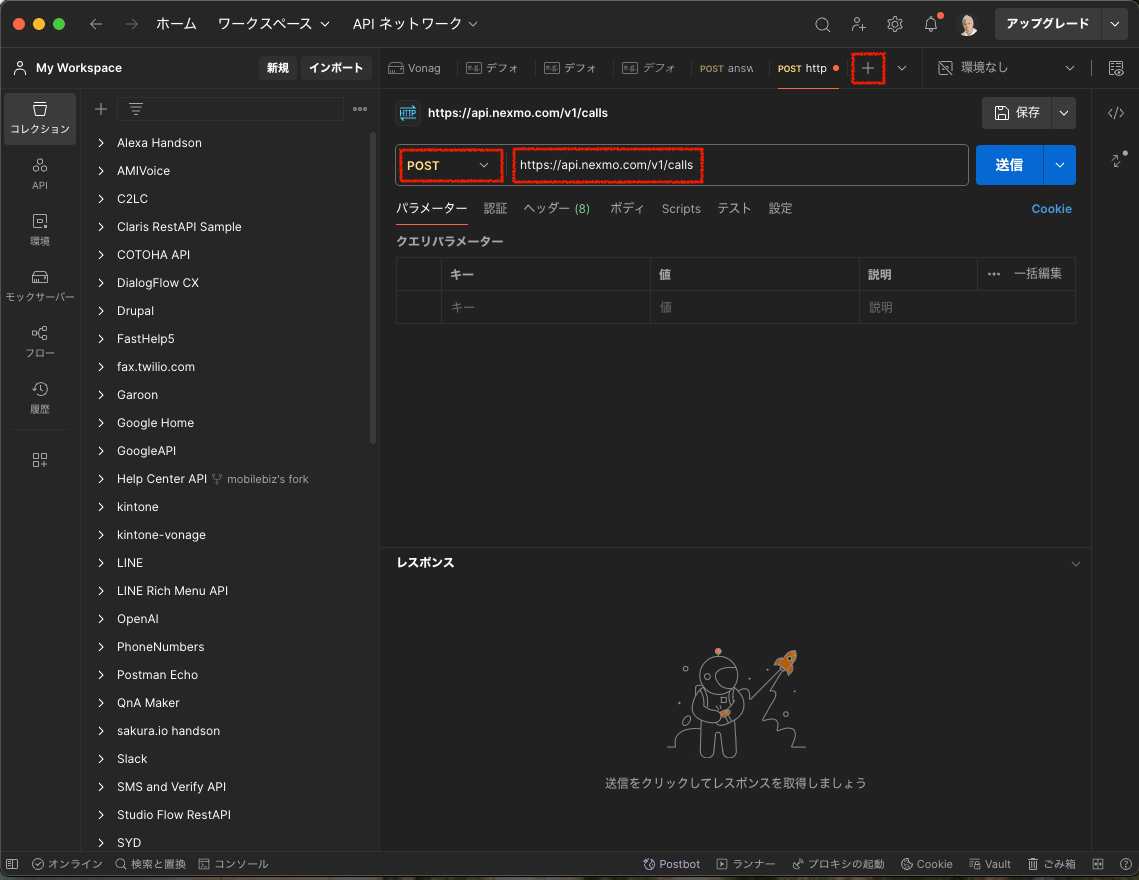Open the Mock Servers sidebar panel
The width and height of the screenshot is (1139, 880).
coord(40,286)
